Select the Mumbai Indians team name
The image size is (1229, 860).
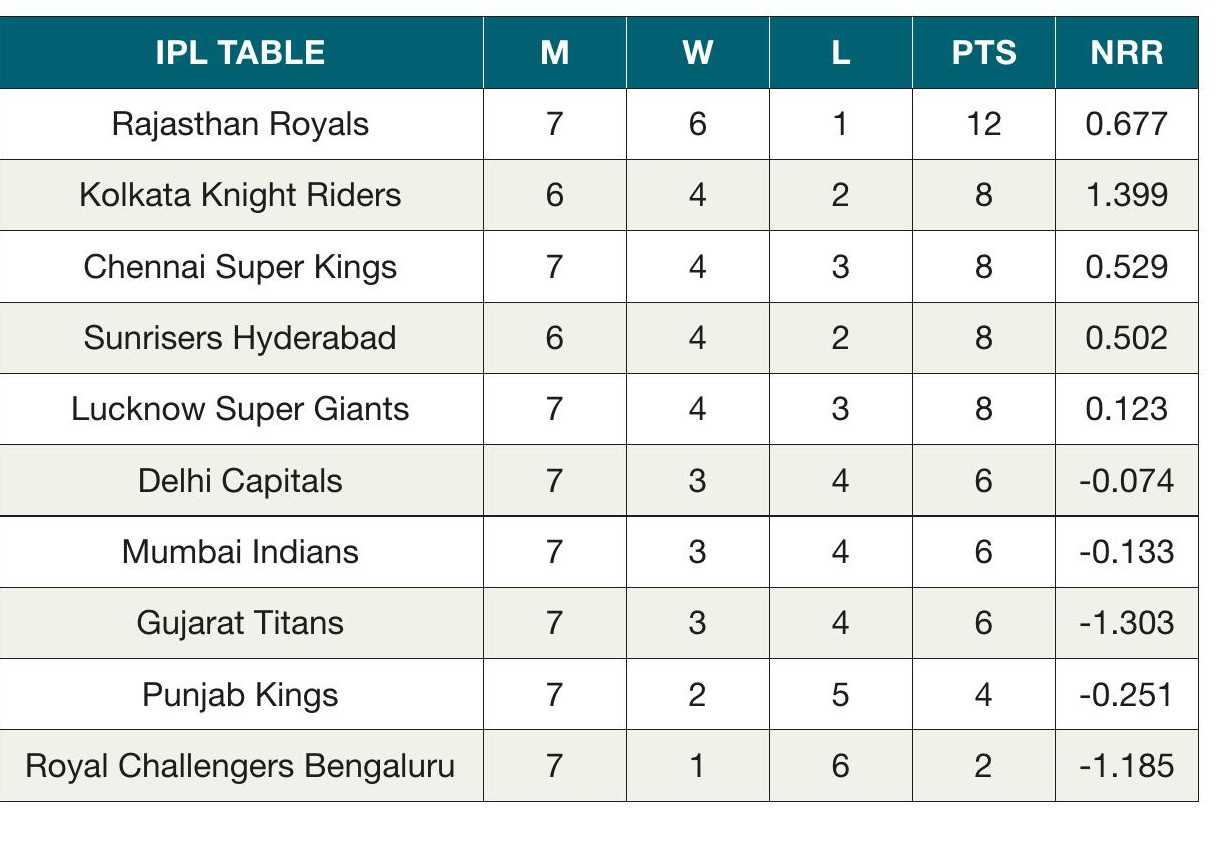[240, 552]
